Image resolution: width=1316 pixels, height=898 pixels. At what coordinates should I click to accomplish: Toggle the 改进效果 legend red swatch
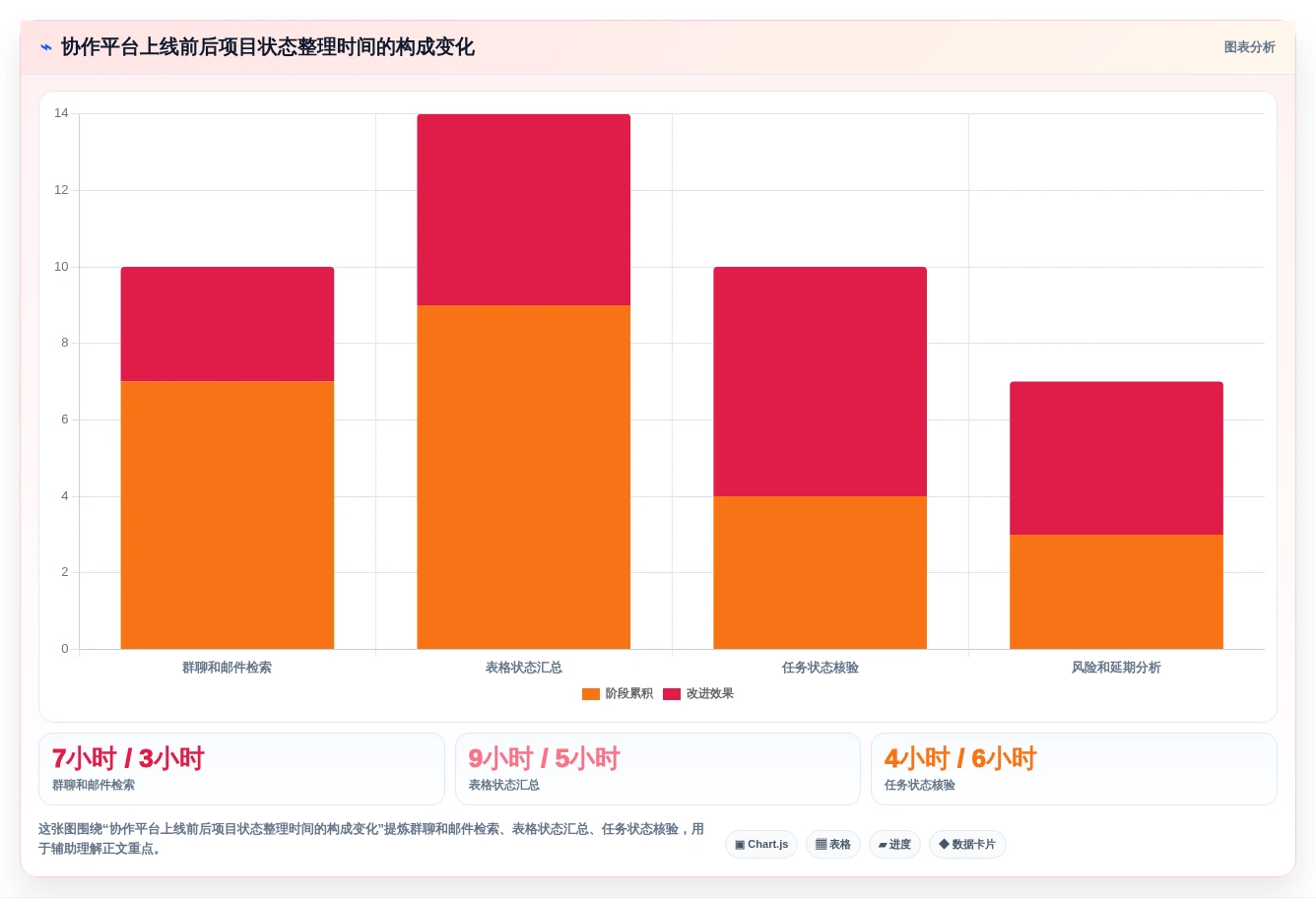click(x=672, y=694)
